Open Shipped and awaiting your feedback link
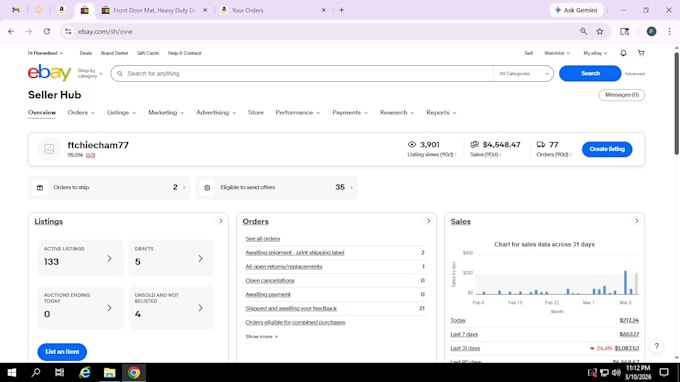This screenshot has height=382, width=680. click(291, 308)
